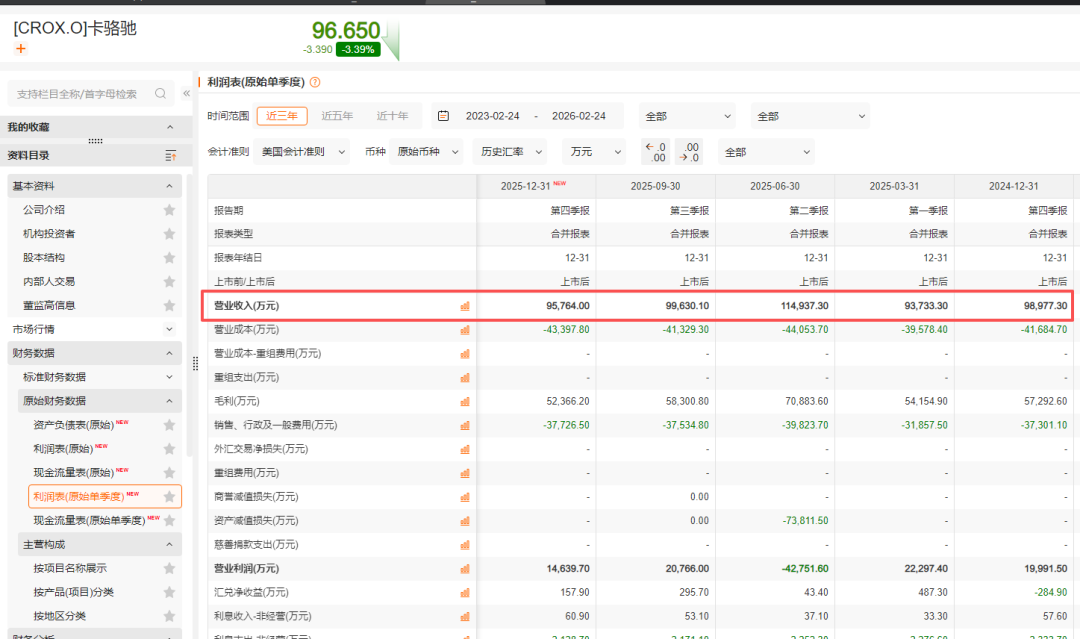Select 按产品(项目)分类 in sidebar
1080x639 pixels.
[x=74, y=592]
